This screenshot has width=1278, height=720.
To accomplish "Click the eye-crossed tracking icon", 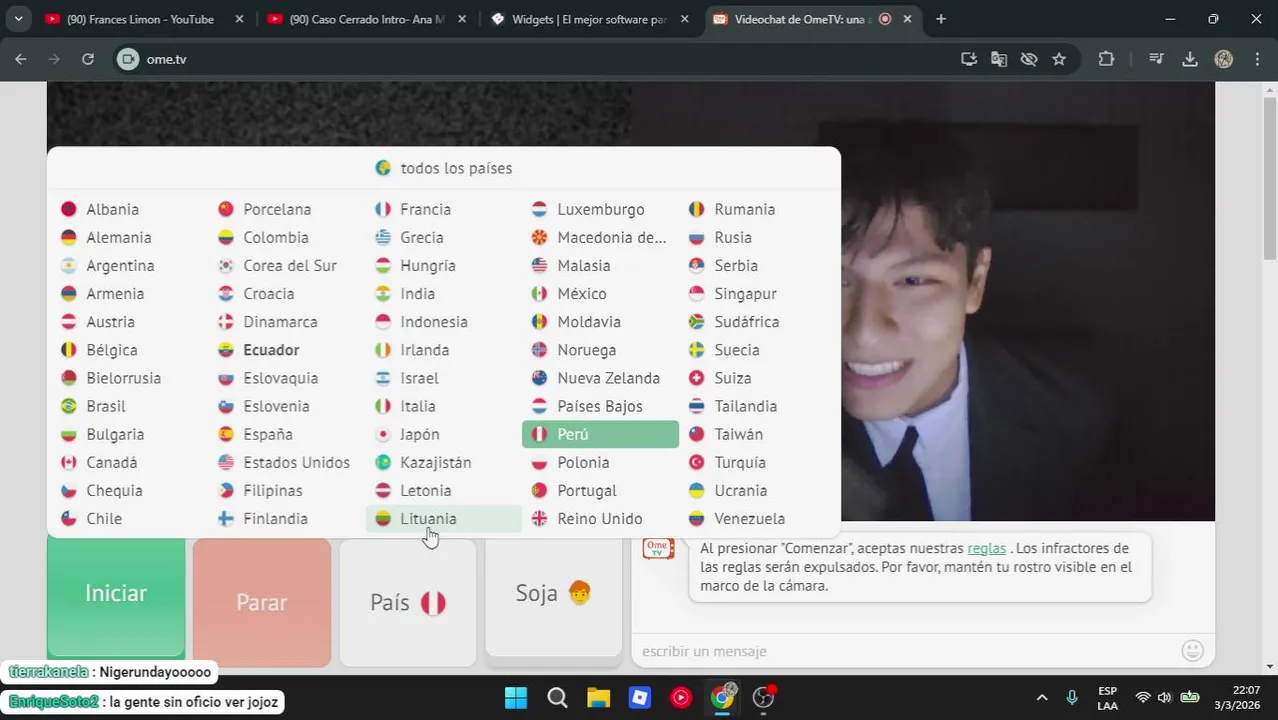I will pyautogui.click(x=1029, y=59).
